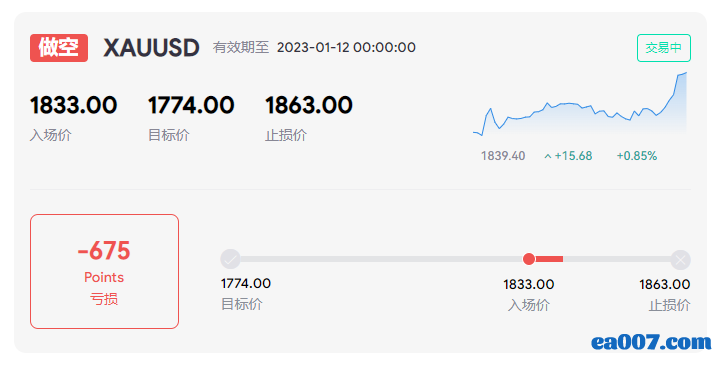Click the 目标价 label under progress bar

coord(242,304)
